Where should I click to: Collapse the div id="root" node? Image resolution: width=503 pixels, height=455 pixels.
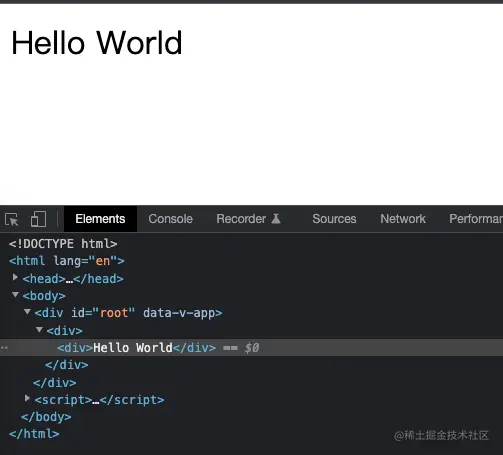point(27,312)
